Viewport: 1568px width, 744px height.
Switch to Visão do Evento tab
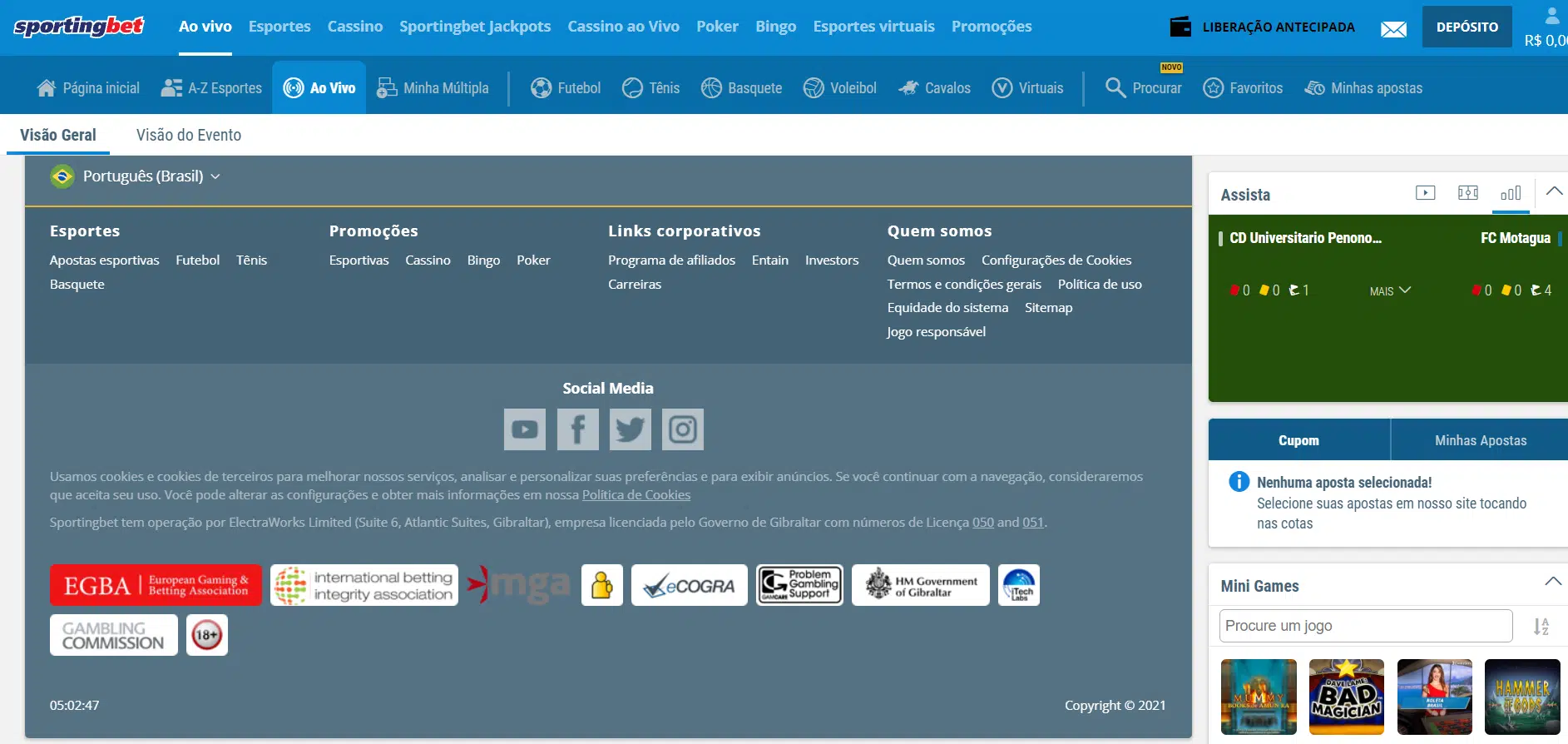pos(189,135)
